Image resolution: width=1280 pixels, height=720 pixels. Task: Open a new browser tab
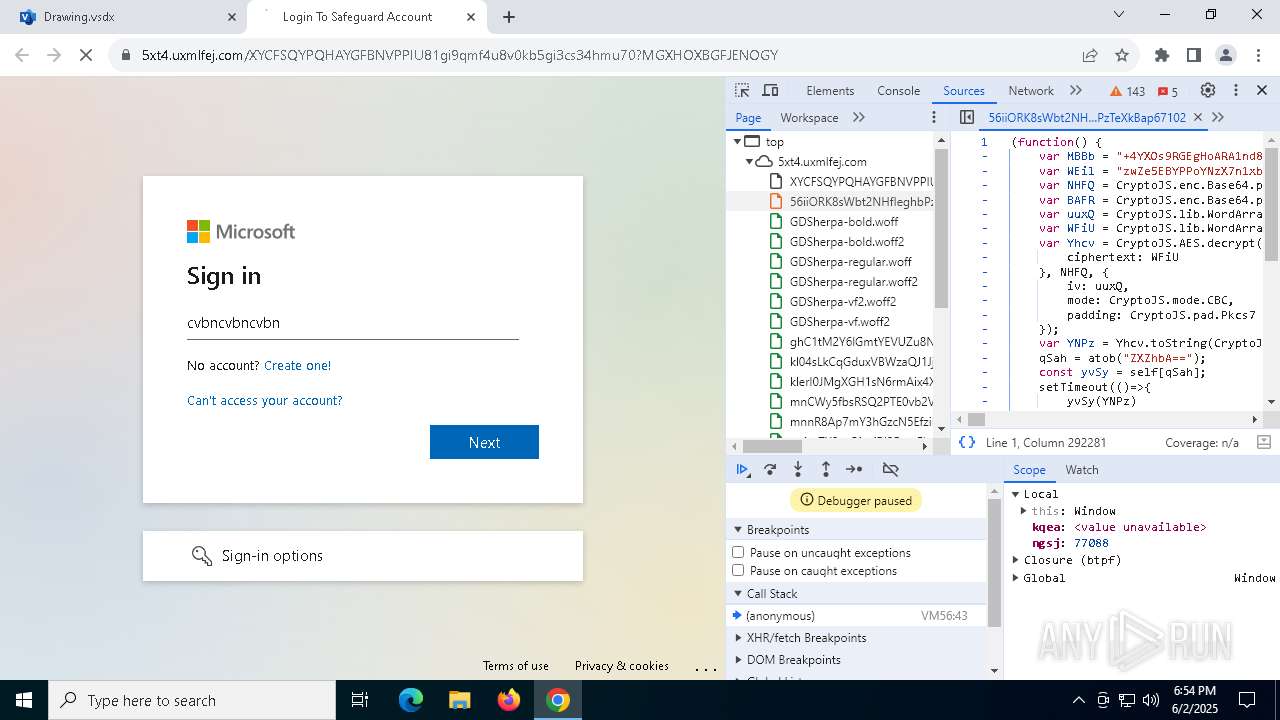click(x=509, y=17)
